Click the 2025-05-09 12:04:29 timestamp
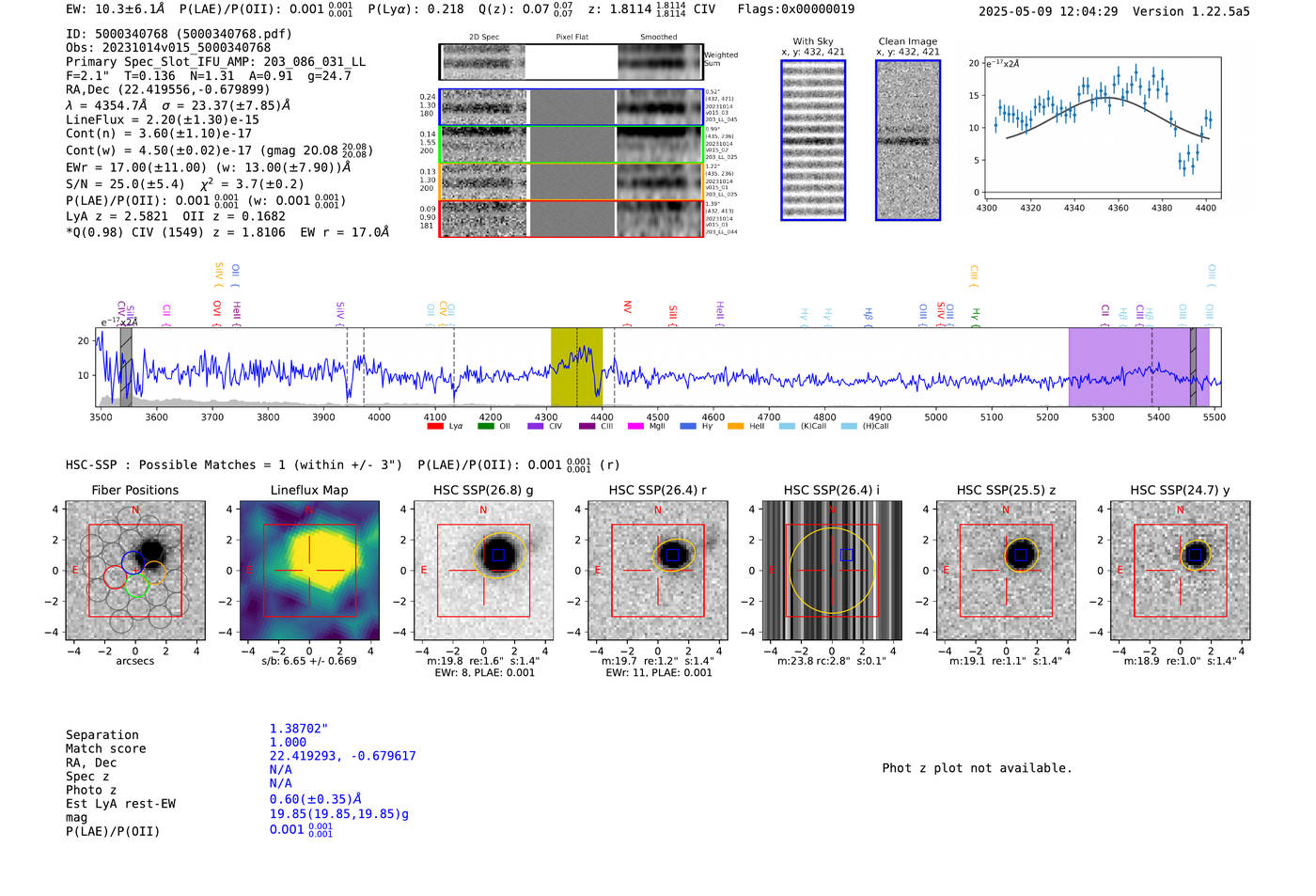 (x=1048, y=12)
